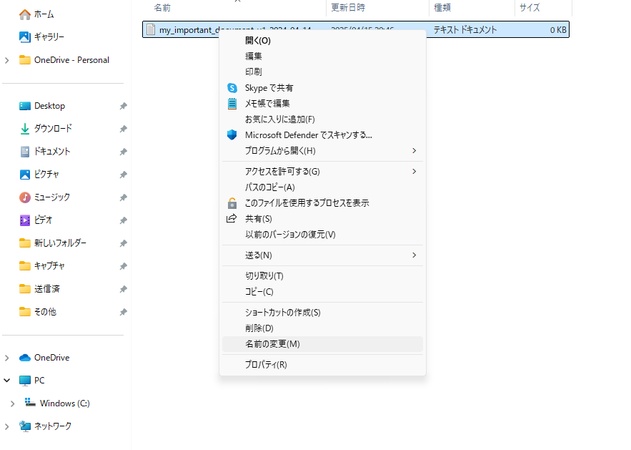Click the share icon beside 共有(S)
This screenshot has width=631, height=450.
[231, 219]
